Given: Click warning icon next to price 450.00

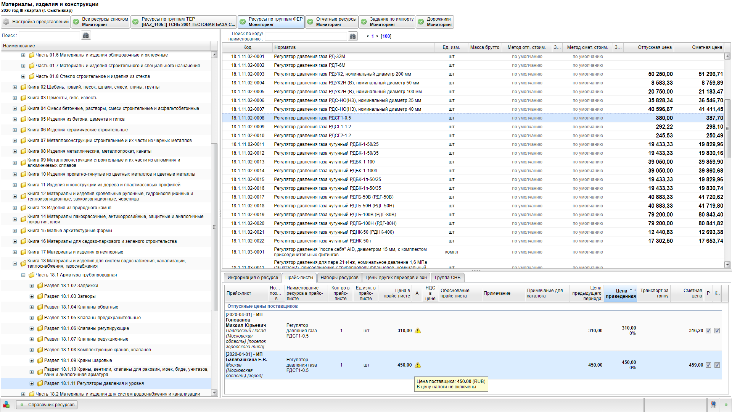Looking at the screenshot, I should pyautogui.click(x=418, y=365).
